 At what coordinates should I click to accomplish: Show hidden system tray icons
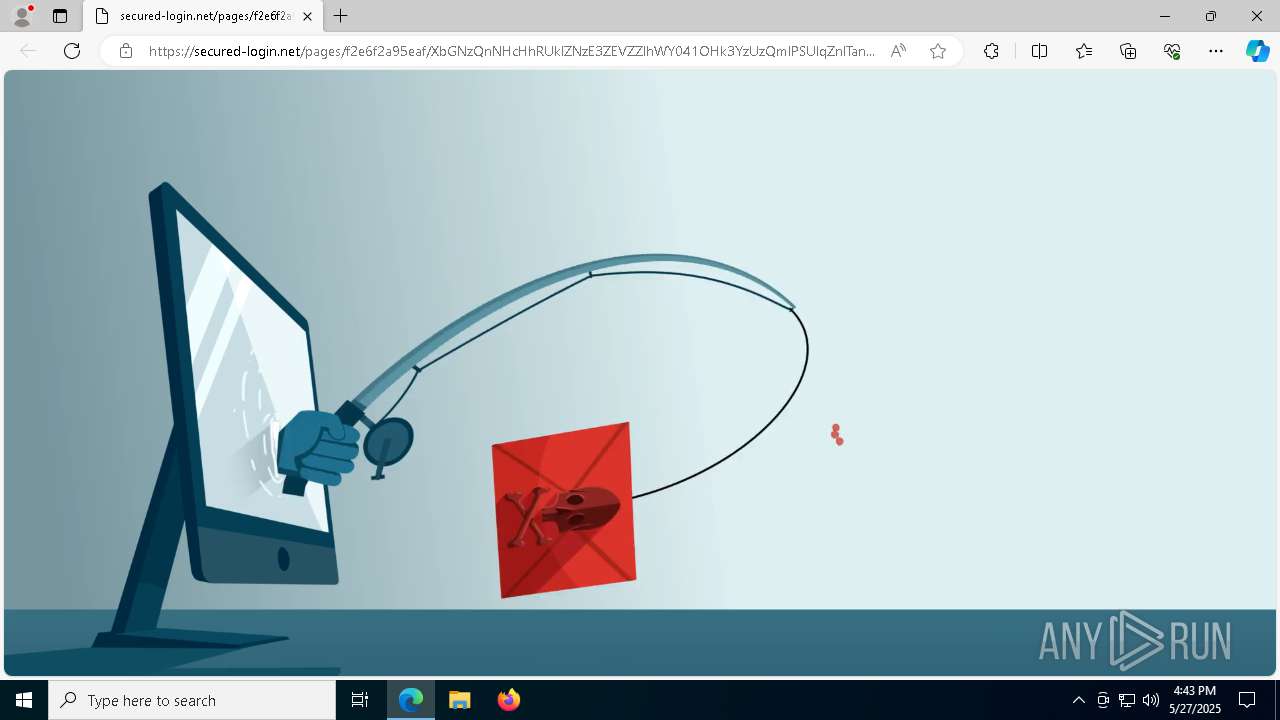pyautogui.click(x=1078, y=700)
